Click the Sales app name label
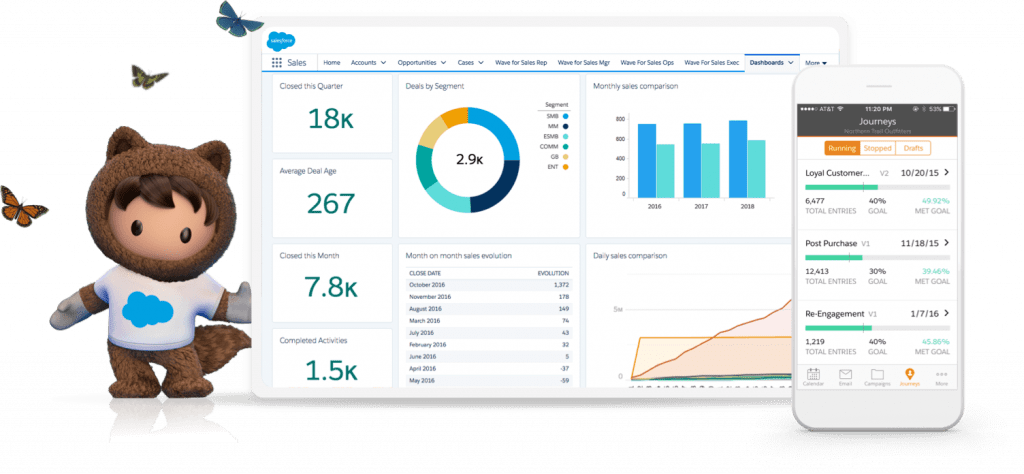This screenshot has width=1024, height=474. point(296,63)
